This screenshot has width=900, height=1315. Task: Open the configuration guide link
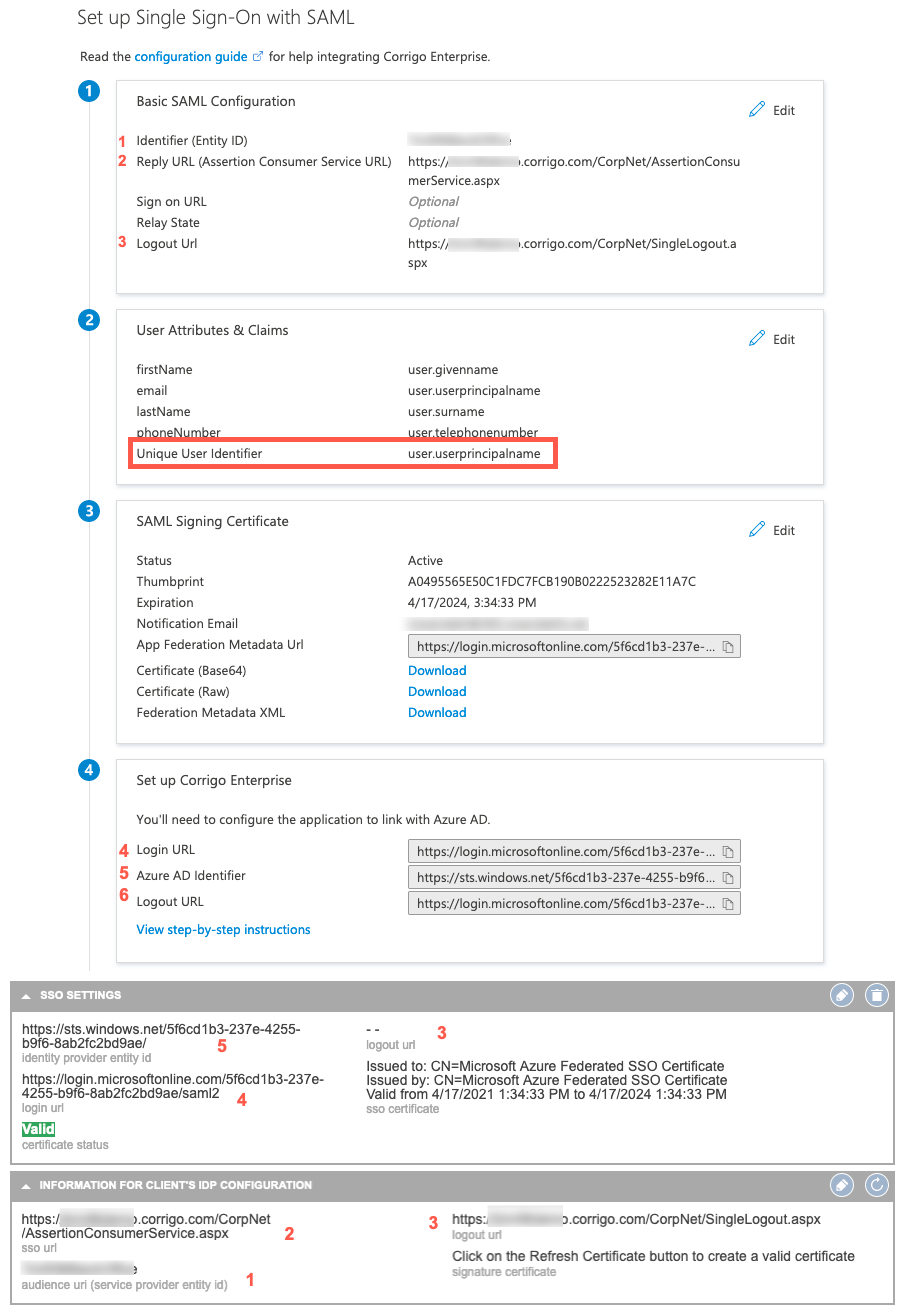point(192,57)
